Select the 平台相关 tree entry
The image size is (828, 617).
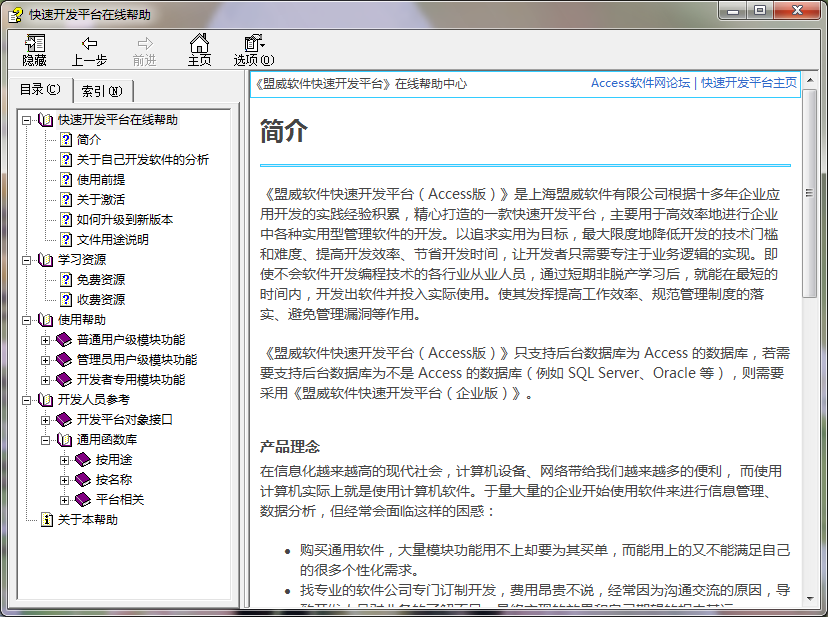[x=120, y=500]
